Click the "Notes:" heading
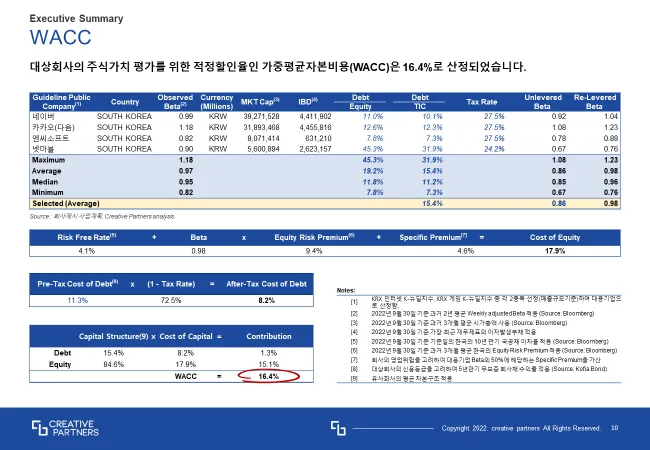Viewport: 650px width, 450px height. click(346, 290)
